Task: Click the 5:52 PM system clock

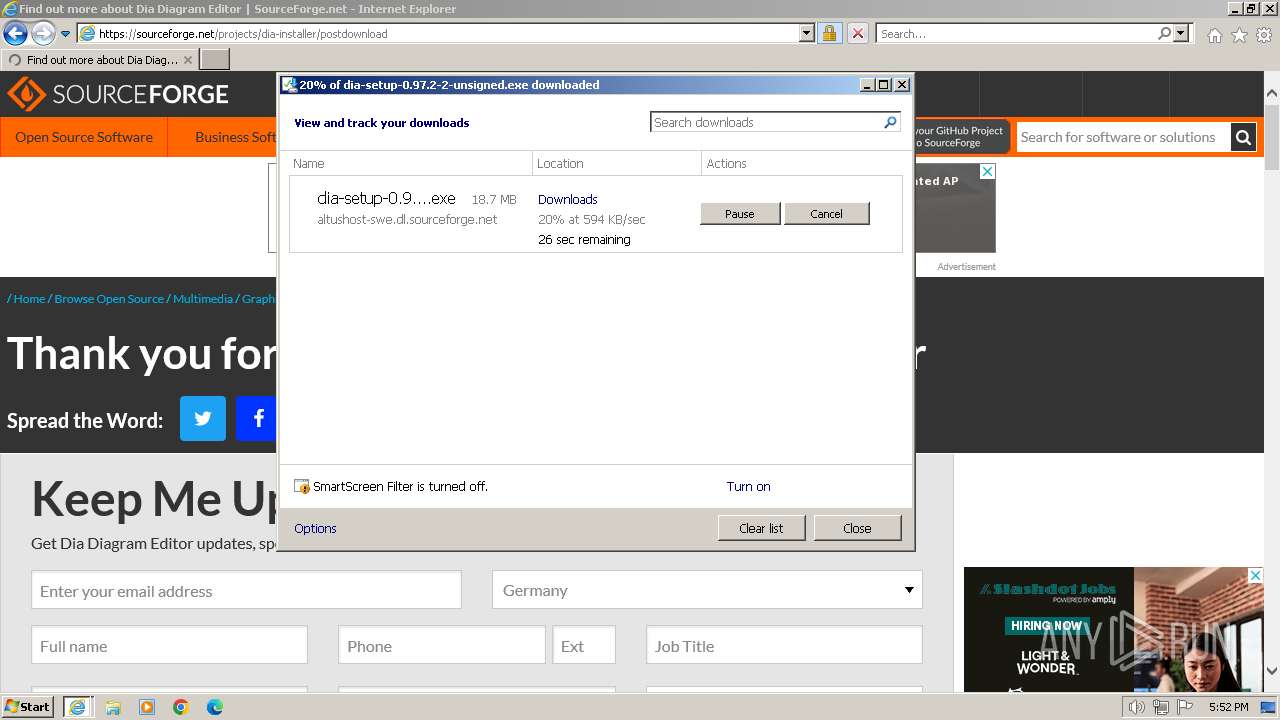Action: tap(1228, 707)
